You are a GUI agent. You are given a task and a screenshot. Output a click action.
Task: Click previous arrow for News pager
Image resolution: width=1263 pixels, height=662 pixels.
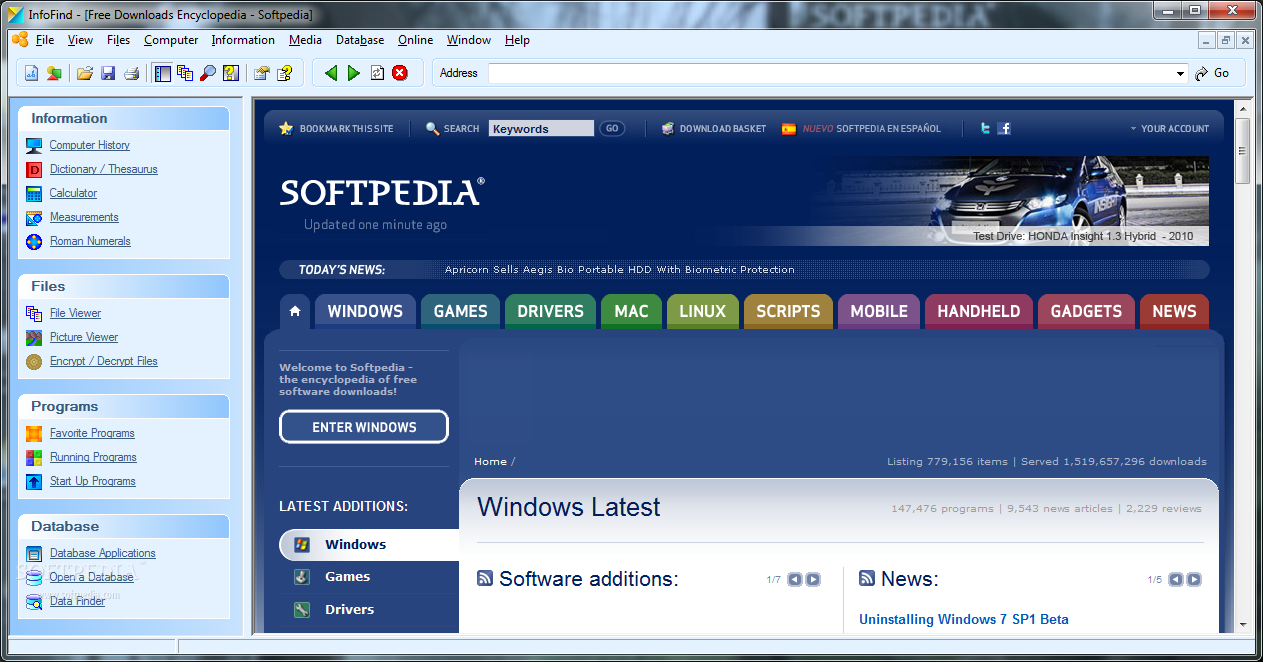pyautogui.click(x=1176, y=579)
